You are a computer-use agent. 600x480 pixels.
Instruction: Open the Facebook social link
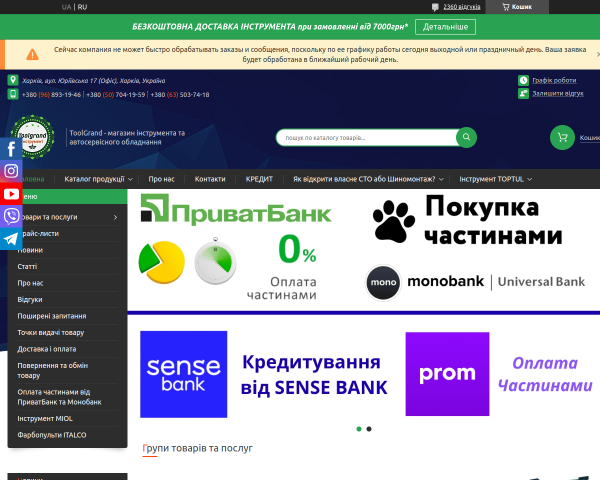click(x=11, y=149)
